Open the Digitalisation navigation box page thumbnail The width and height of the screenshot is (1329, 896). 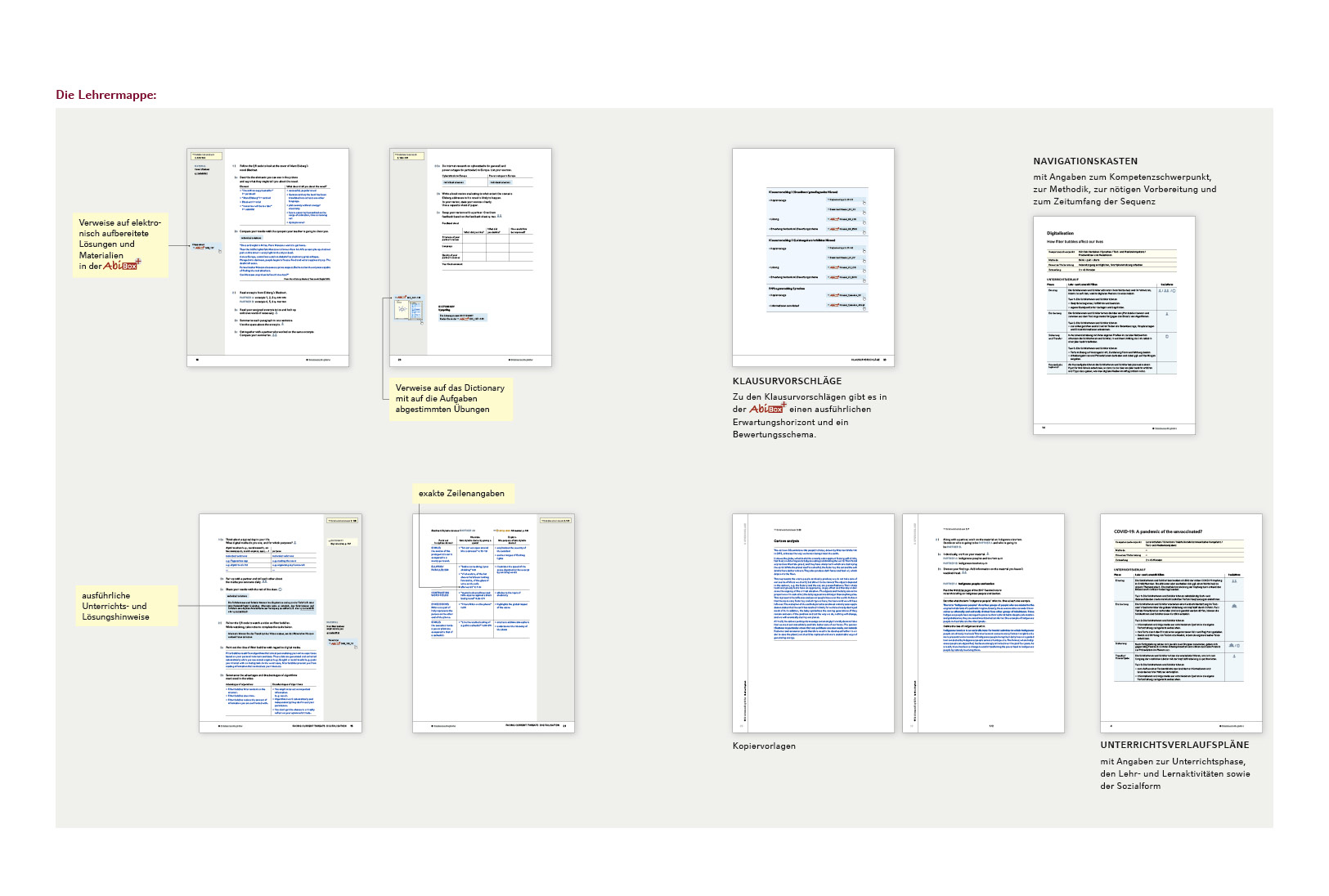[x=1114, y=325]
